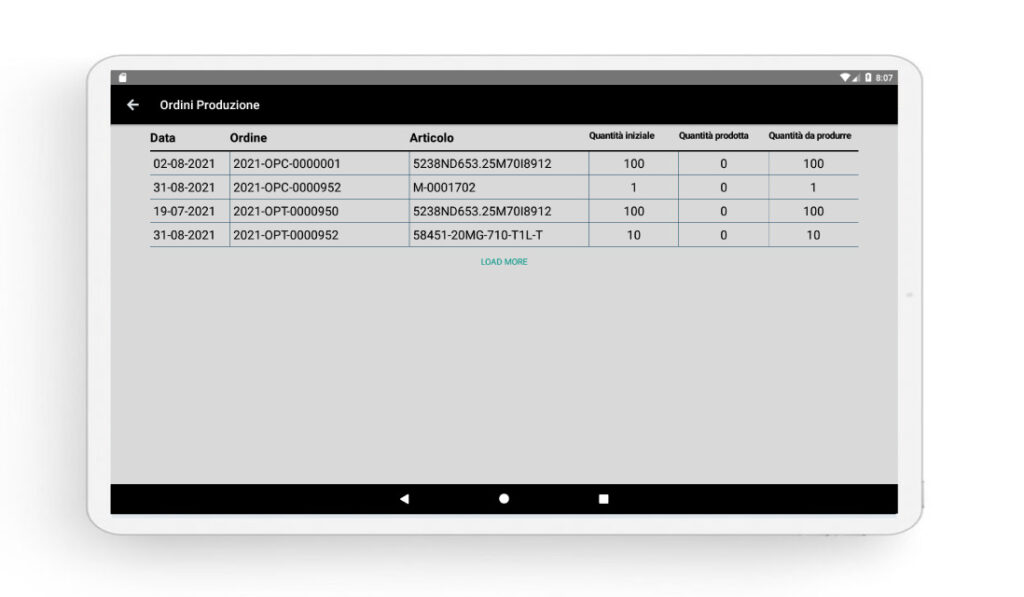Click the Articolo column header
This screenshot has height=597, width=1024.
[x=431, y=138]
